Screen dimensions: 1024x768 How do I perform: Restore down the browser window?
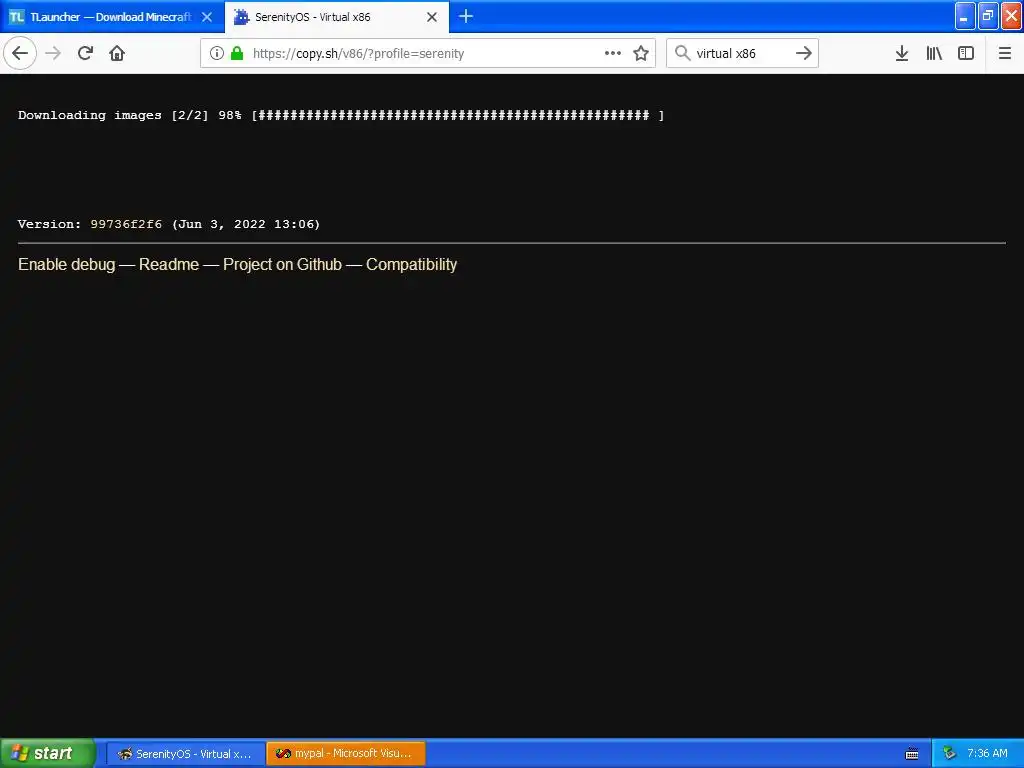click(x=988, y=16)
